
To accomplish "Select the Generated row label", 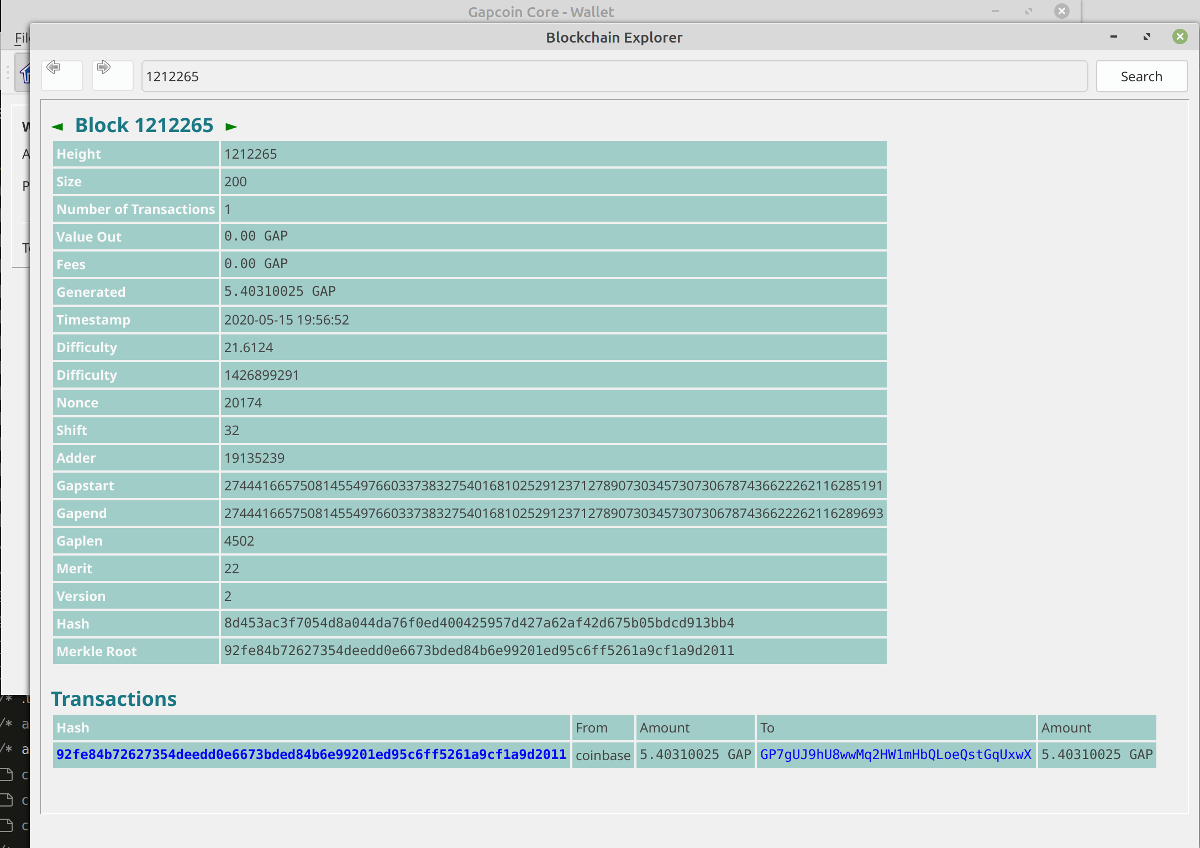I will click(x=91, y=292).
